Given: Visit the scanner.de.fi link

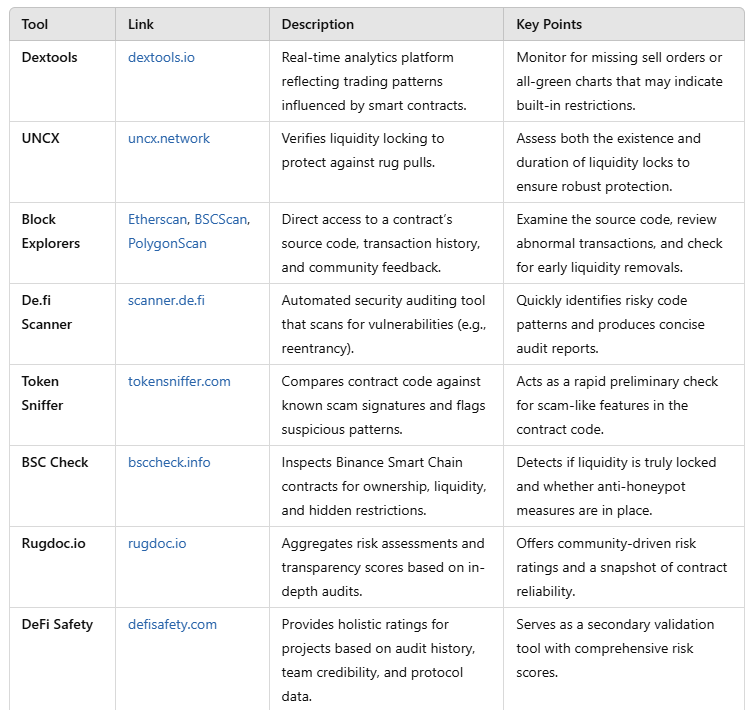Looking at the screenshot, I should pos(166,300).
